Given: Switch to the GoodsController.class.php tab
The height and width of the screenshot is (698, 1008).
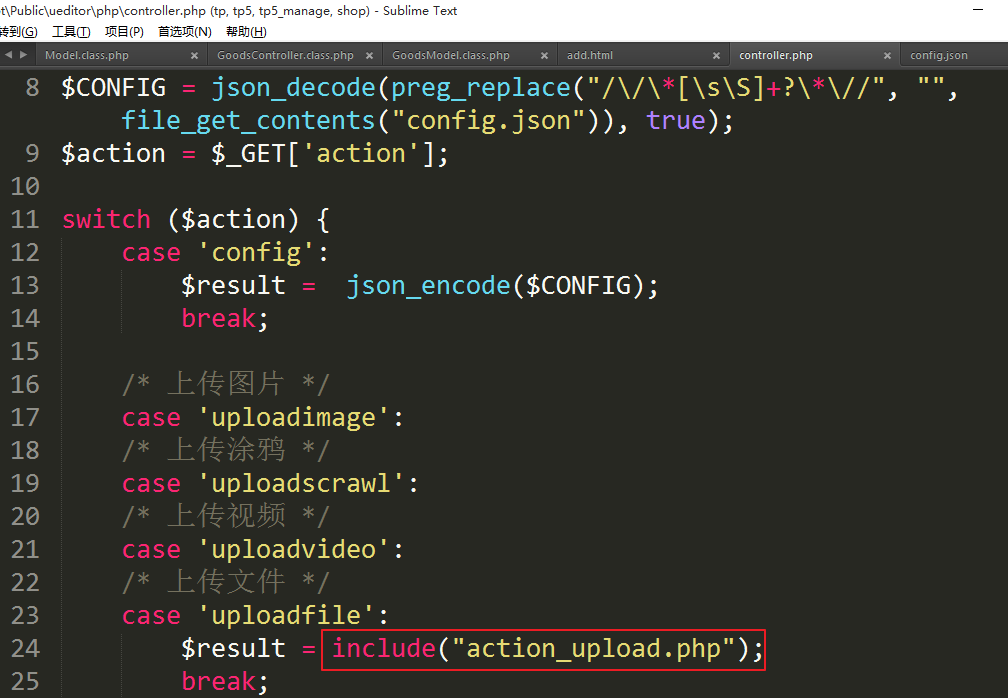Looking at the screenshot, I should pos(285,56).
